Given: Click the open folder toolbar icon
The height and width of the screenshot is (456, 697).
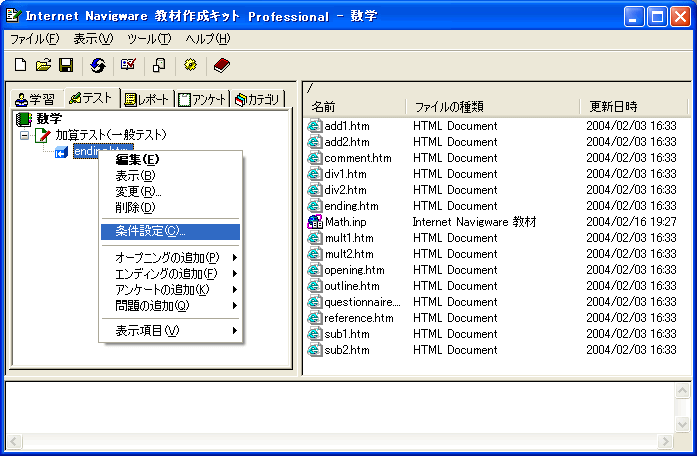Looking at the screenshot, I should tap(43, 65).
